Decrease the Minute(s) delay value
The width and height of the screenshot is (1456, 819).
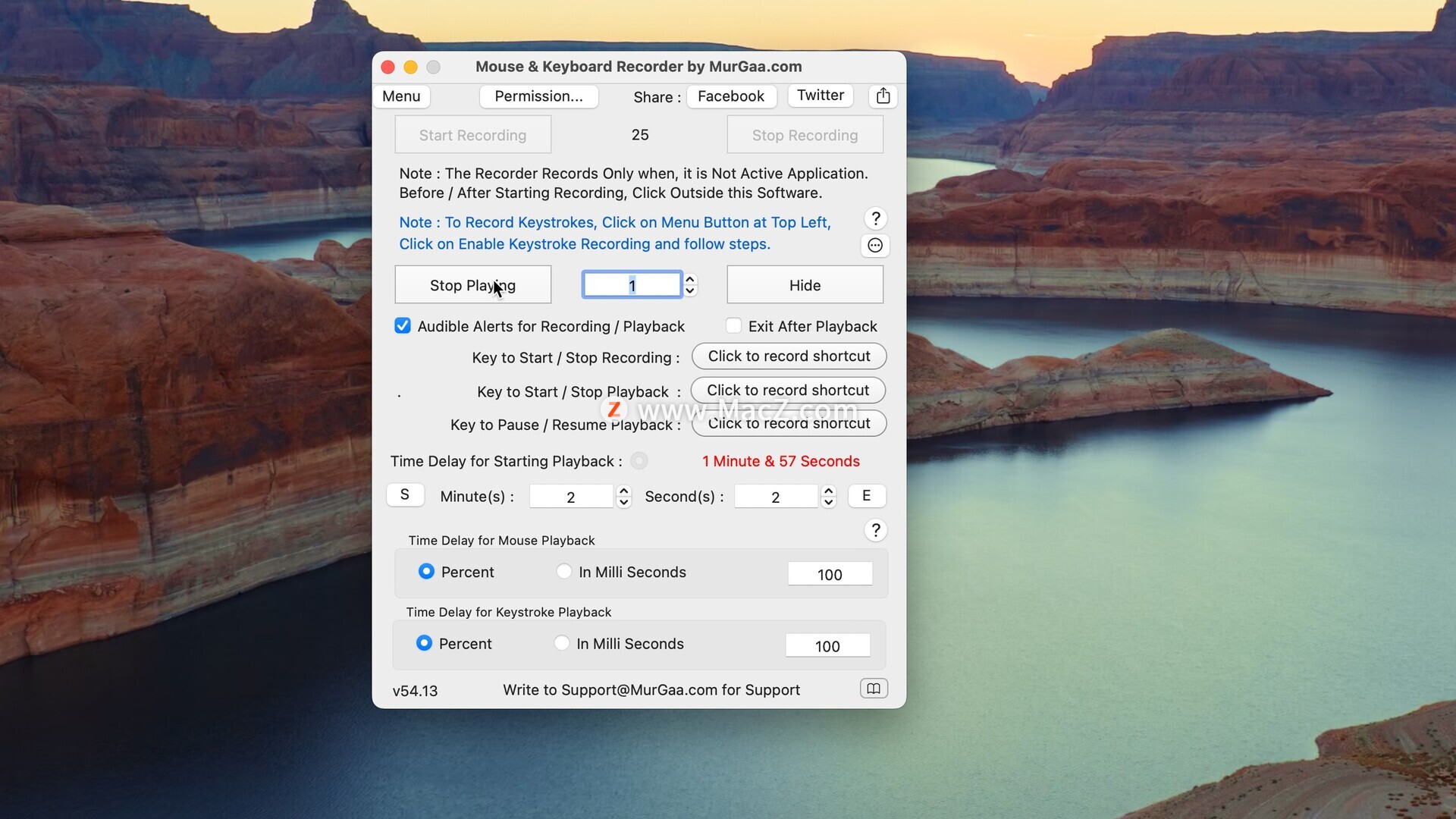tap(623, 502)
